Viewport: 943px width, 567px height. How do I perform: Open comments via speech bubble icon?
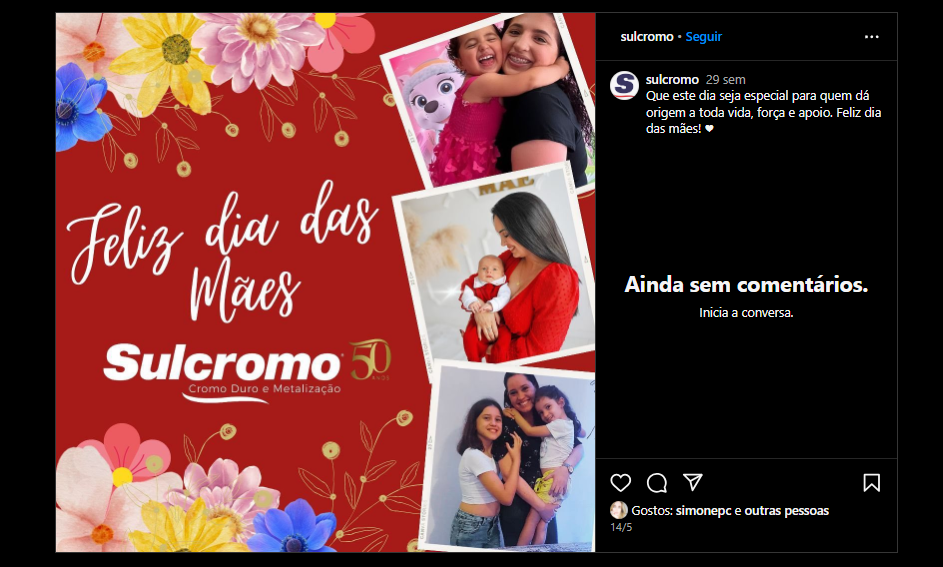657,482
